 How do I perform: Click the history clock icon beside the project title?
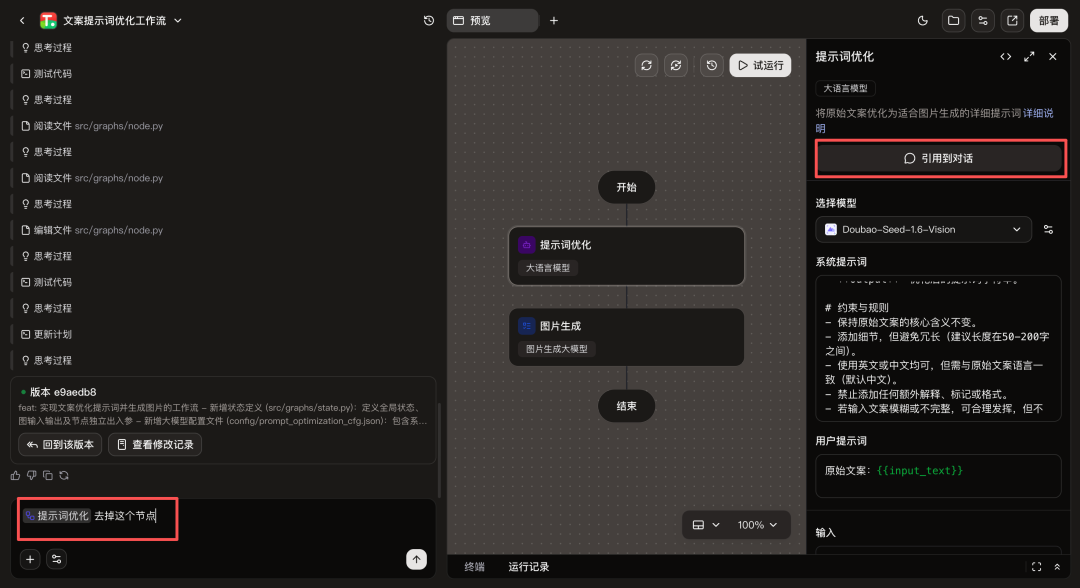click(429, 20)
